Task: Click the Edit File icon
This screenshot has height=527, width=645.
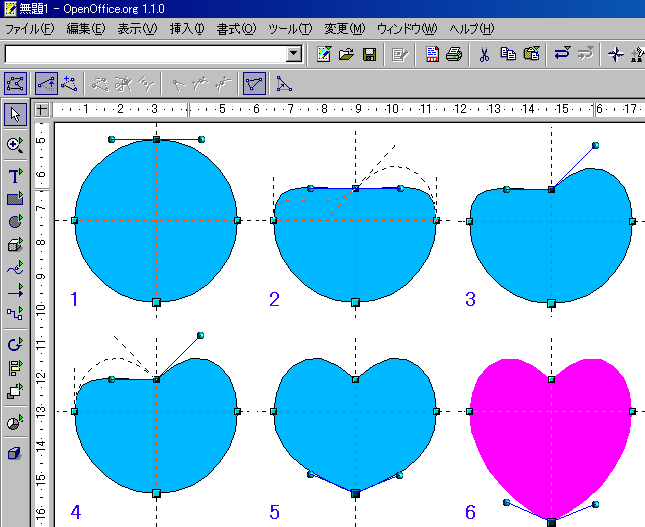Action: (324, 54)
